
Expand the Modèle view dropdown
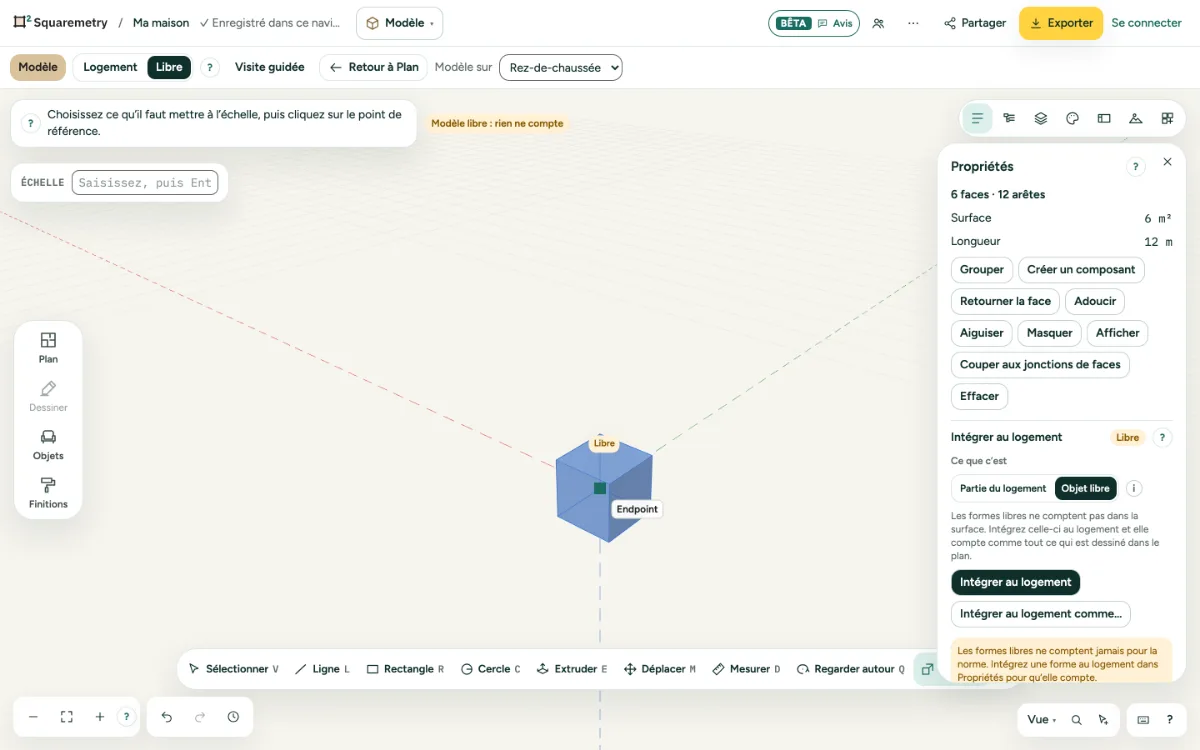[399, 23]
